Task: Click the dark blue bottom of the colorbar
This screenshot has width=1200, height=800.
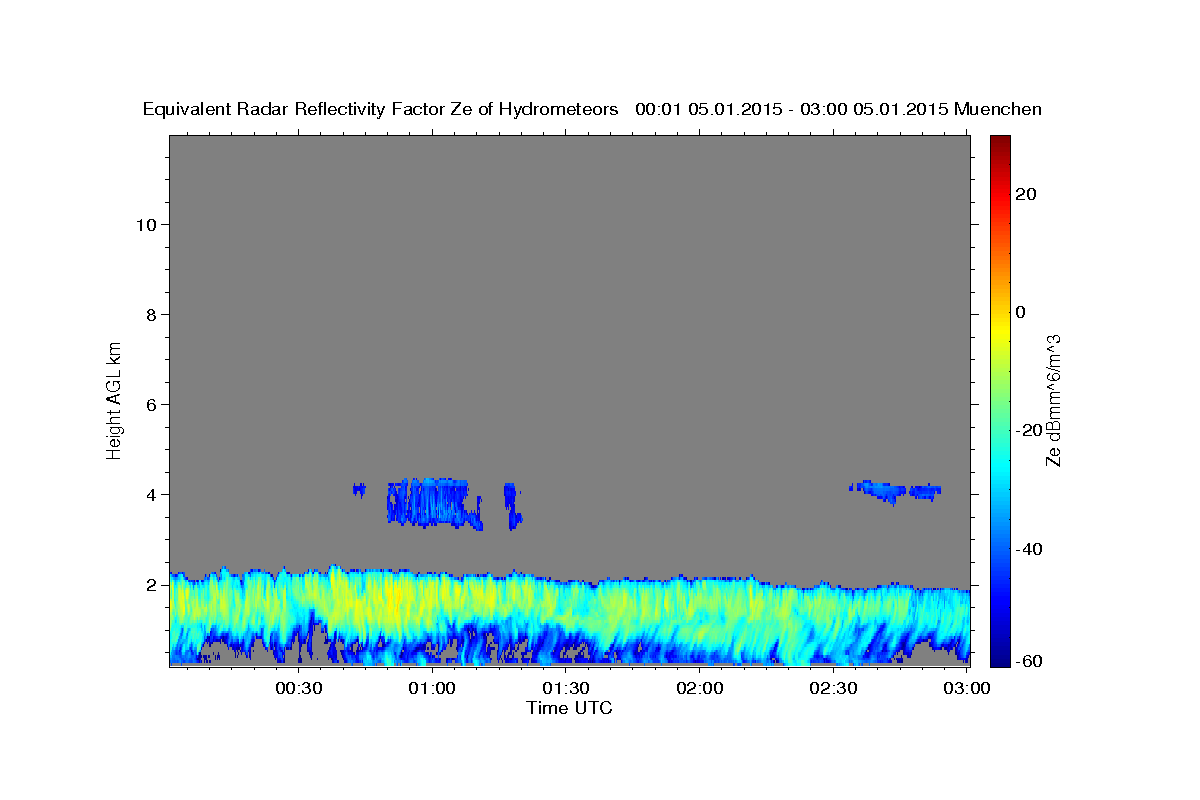Action: (x=1000, y=658)
